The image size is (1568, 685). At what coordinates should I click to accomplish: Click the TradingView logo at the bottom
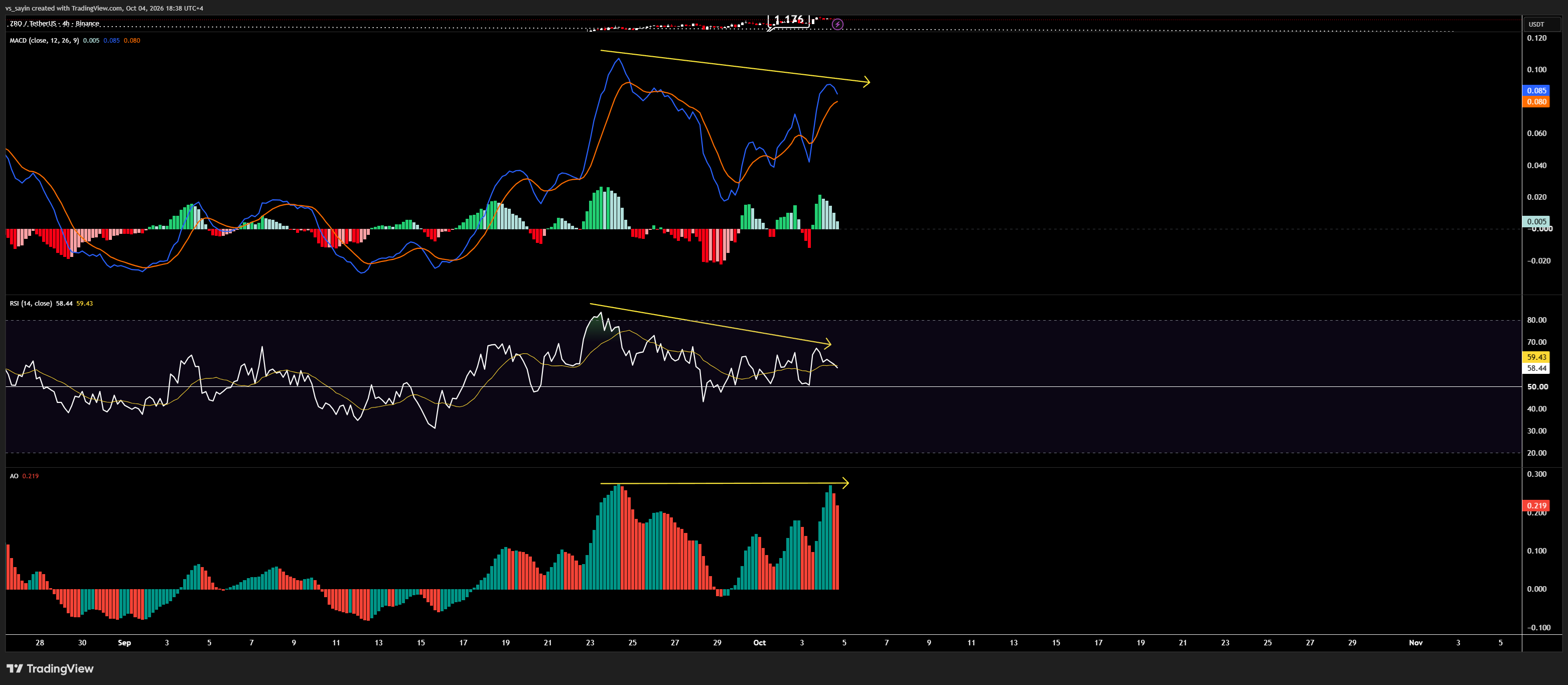(x=50, y=668)
